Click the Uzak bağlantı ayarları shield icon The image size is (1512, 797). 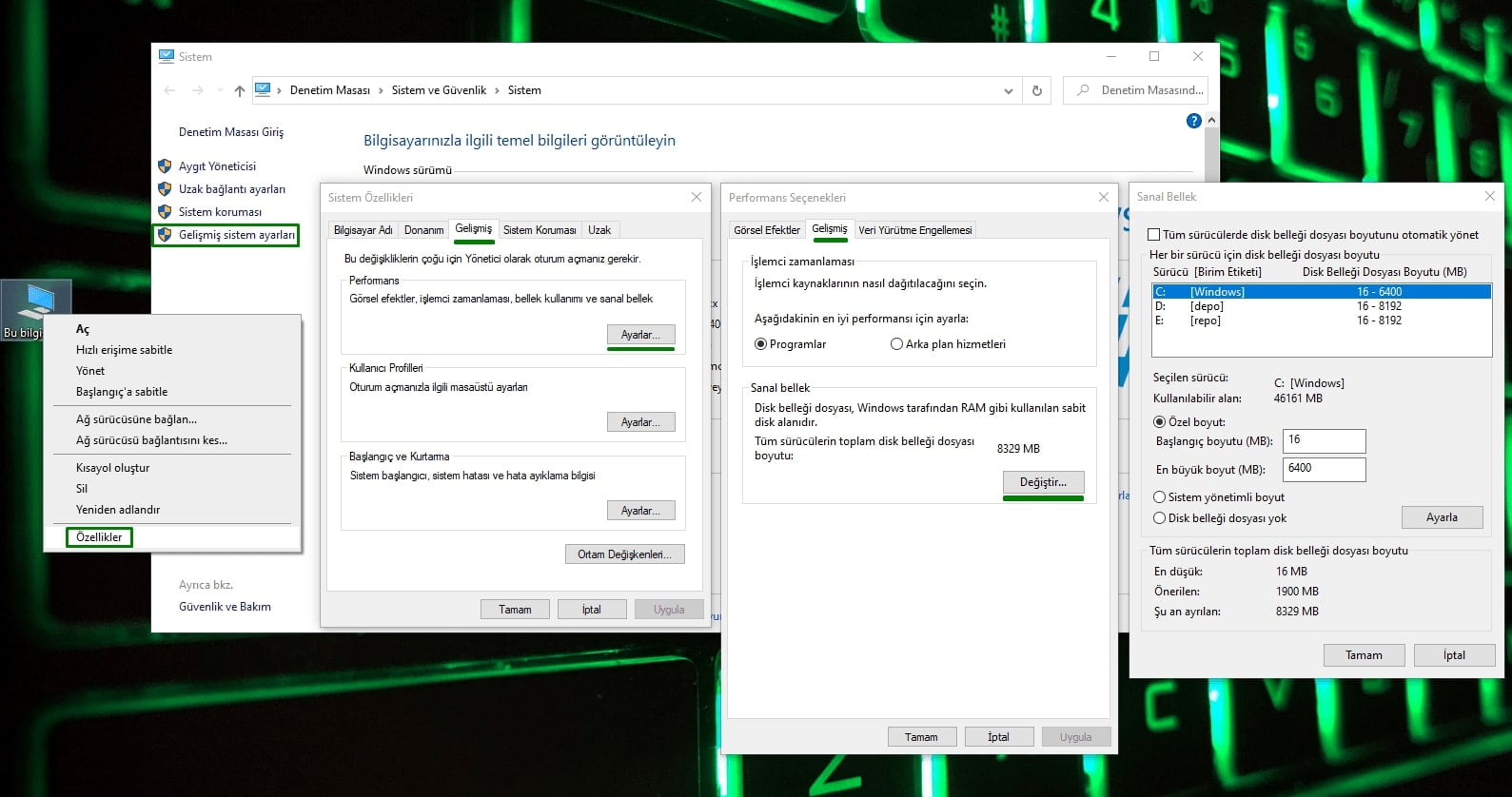click(165, 189)
